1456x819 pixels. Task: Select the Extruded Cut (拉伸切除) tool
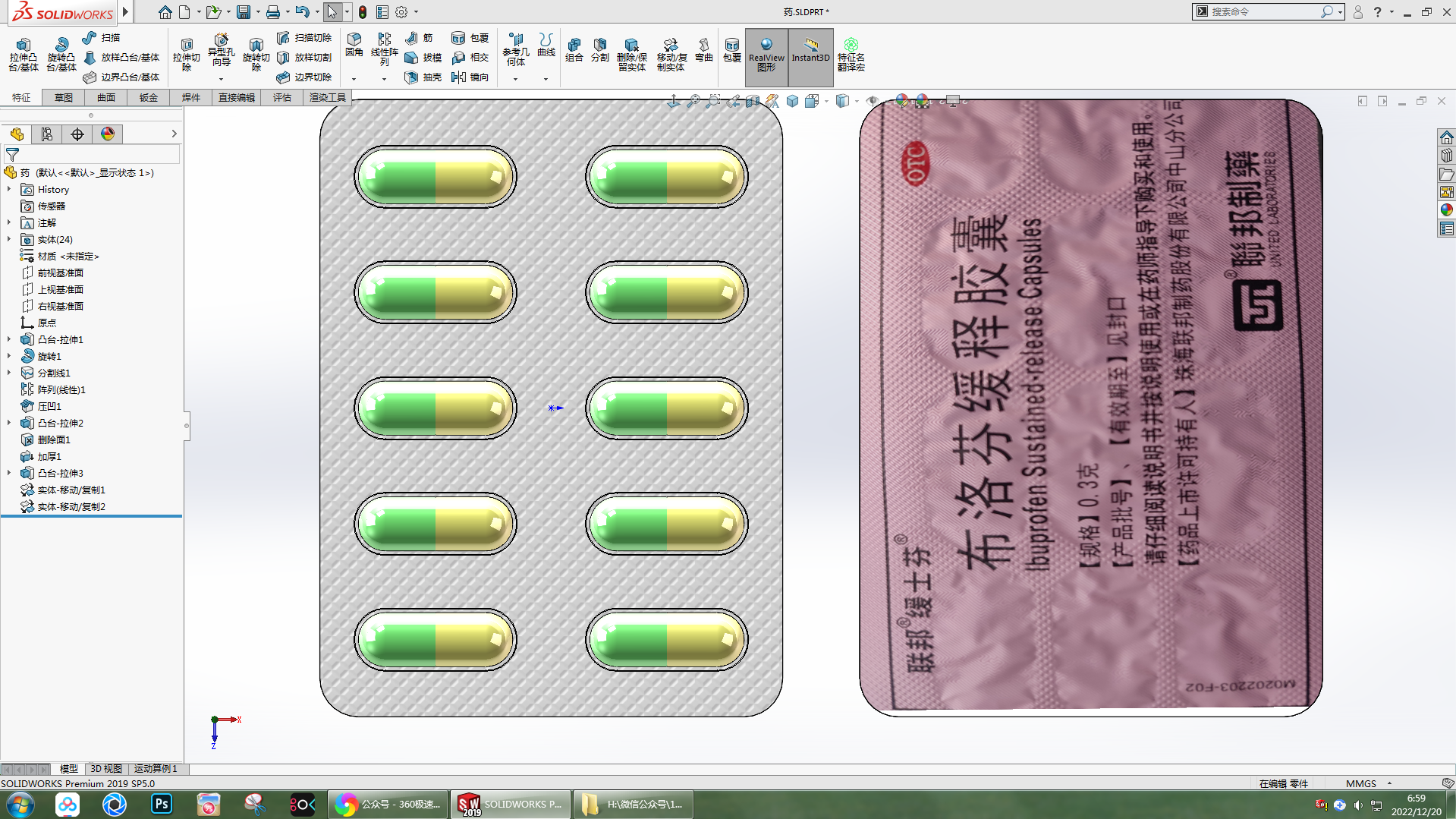point(186,53)
